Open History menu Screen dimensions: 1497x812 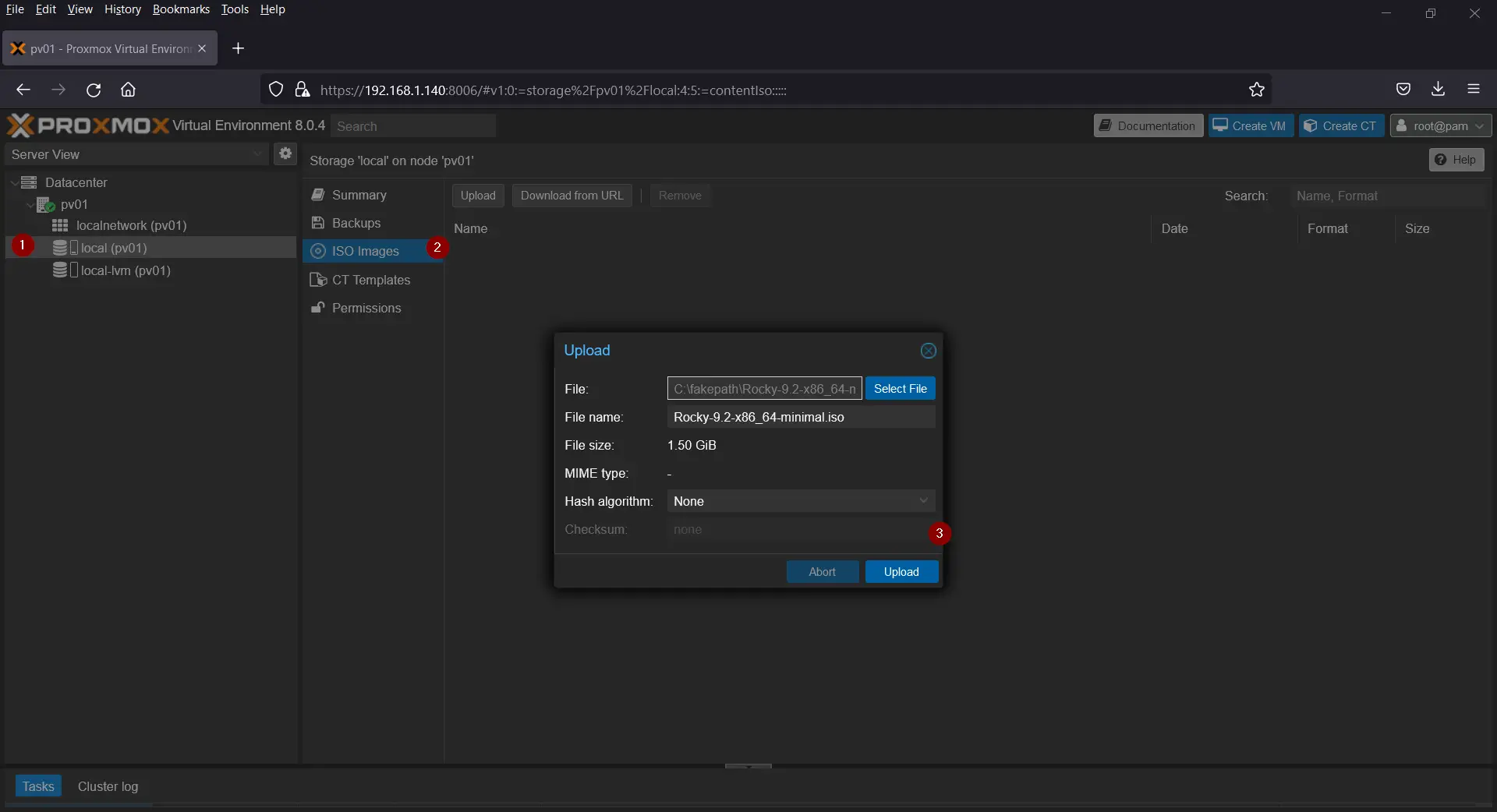click(122, 9)
